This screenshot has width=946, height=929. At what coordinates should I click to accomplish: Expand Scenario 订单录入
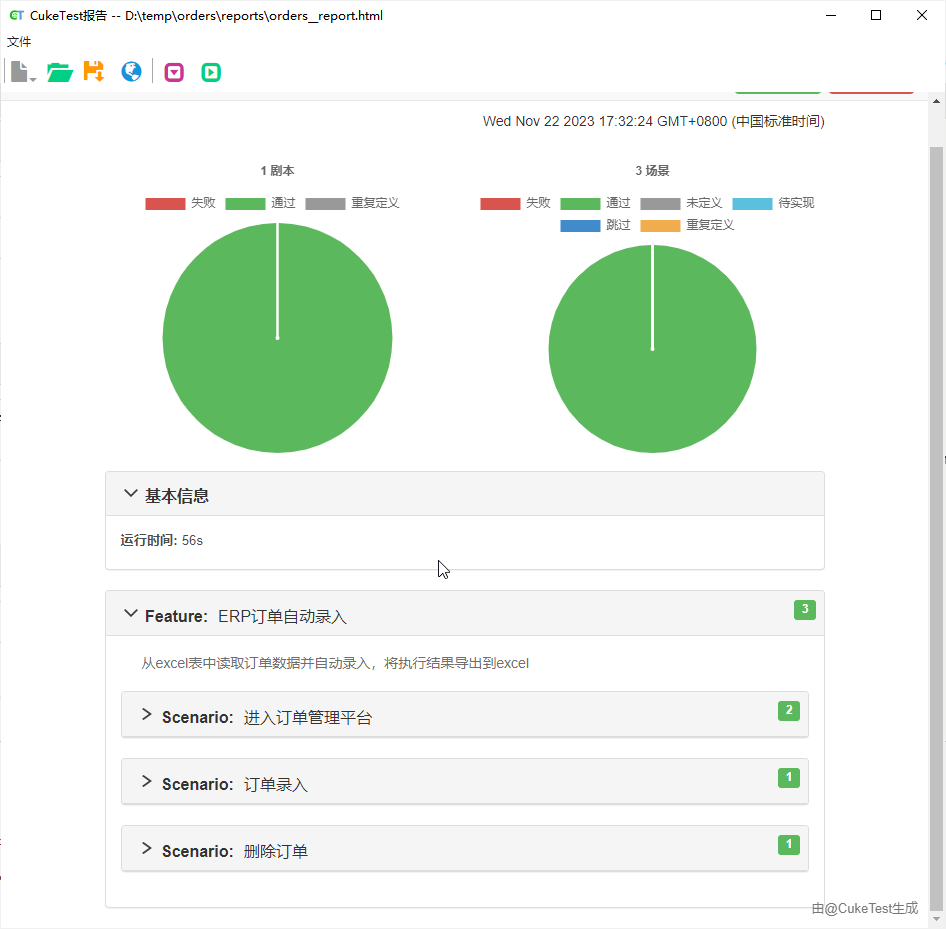pos(146,782)
